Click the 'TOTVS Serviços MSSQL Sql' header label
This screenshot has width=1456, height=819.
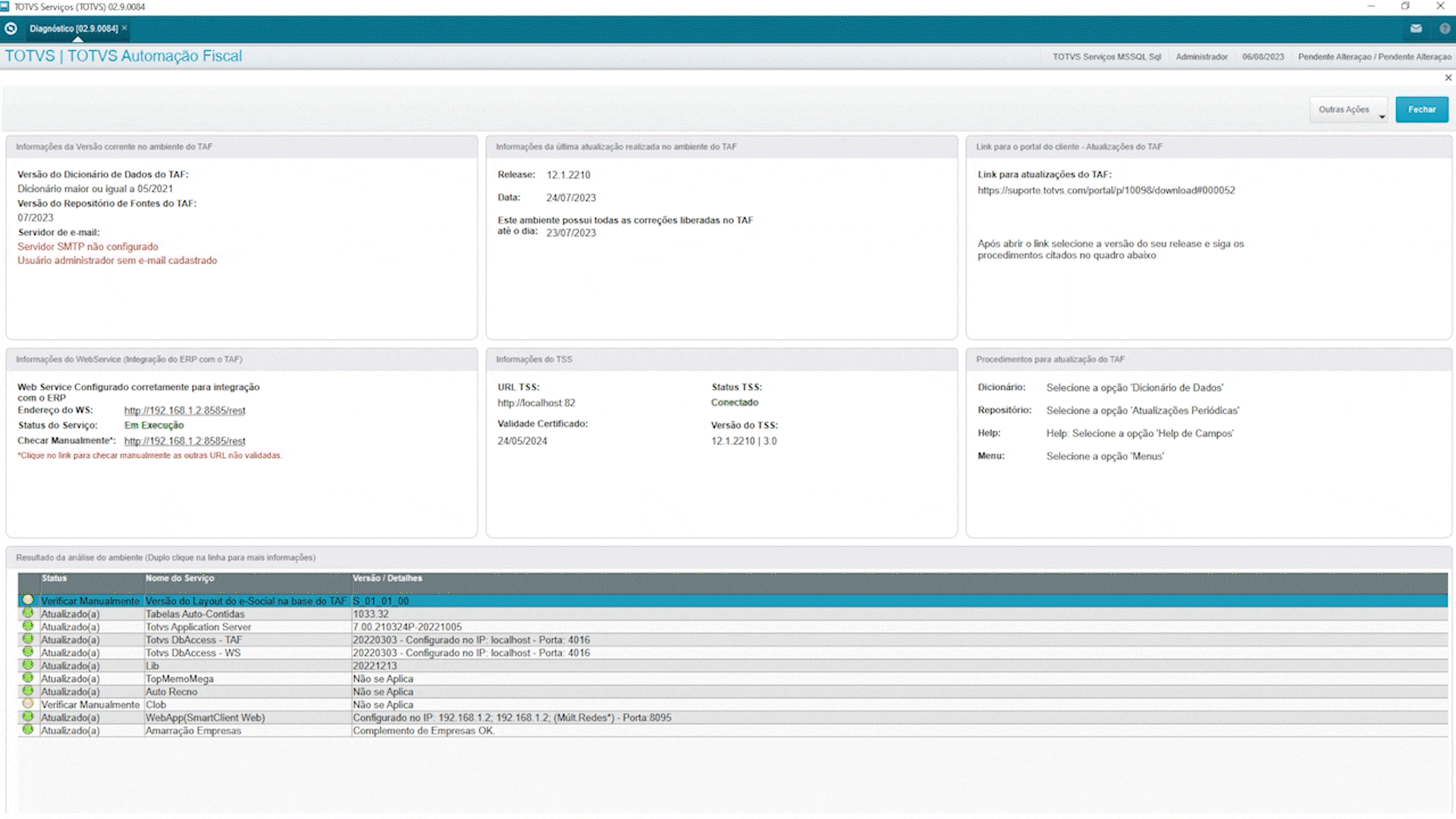pos(1107,57)
